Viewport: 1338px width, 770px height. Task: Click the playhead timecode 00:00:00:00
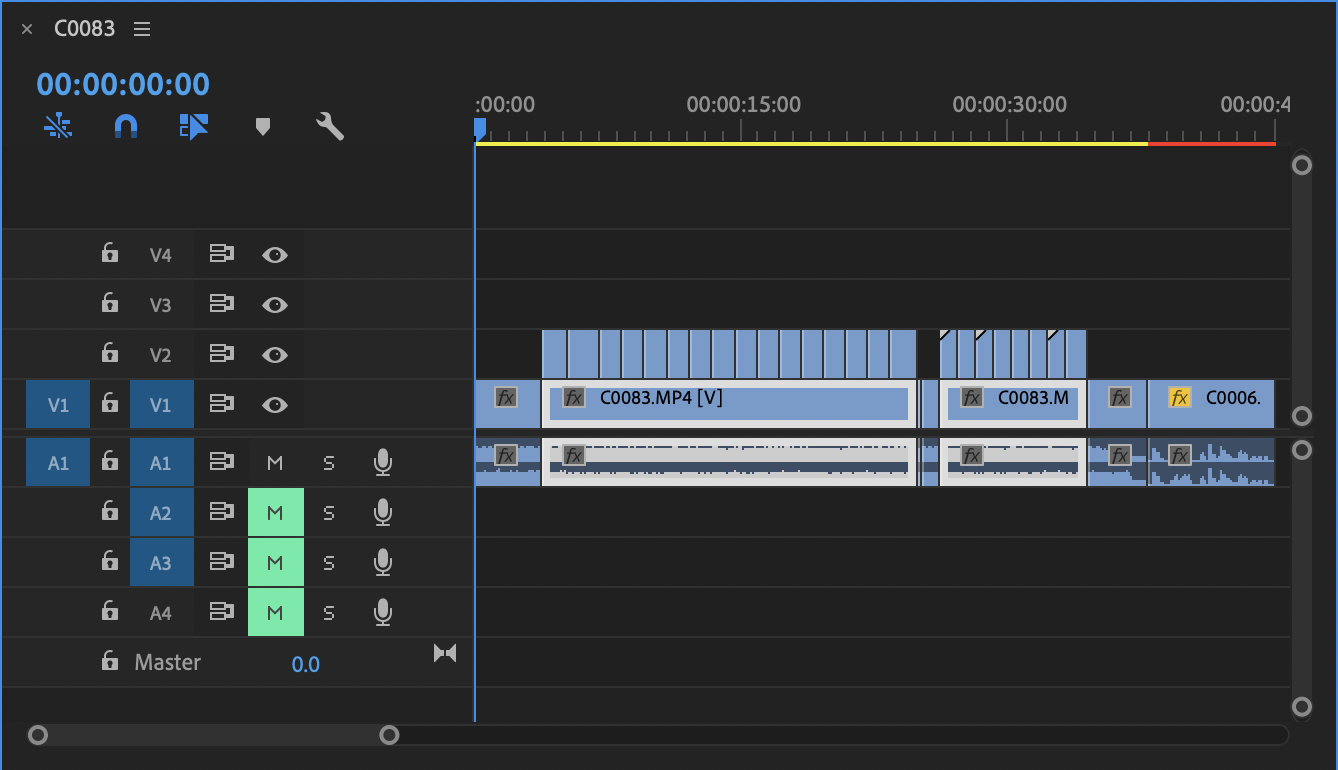[x=123, y=84]
